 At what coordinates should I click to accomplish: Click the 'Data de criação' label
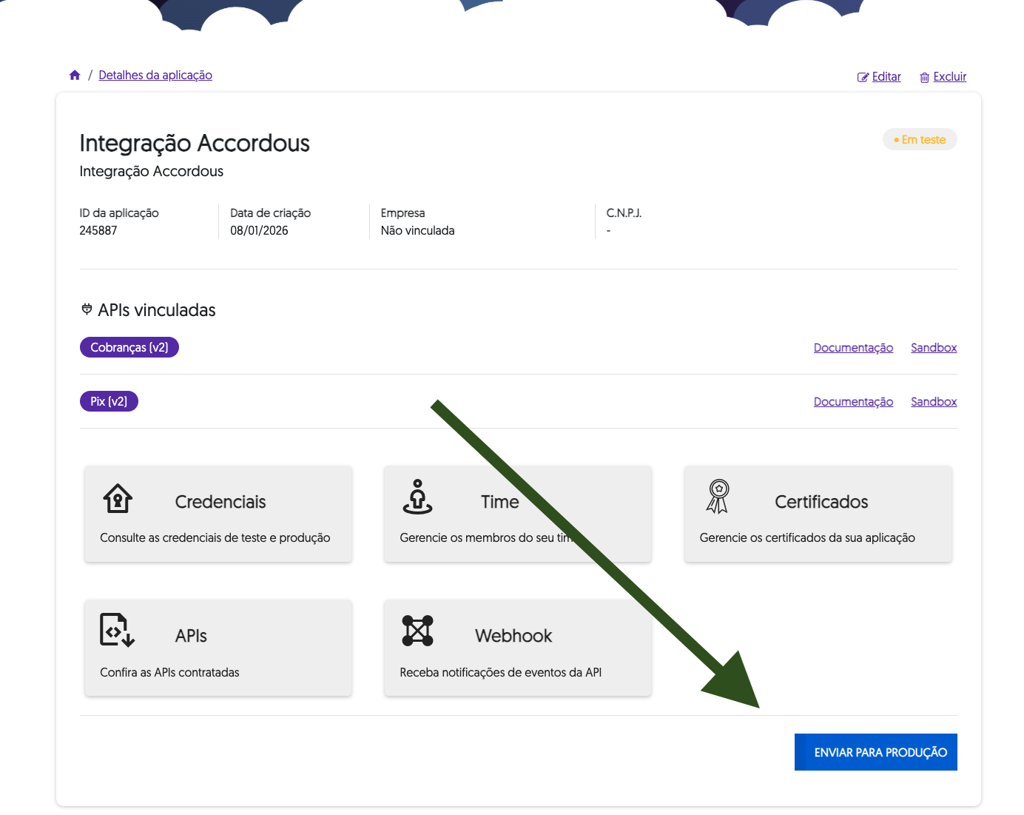[x=270, y=213]
